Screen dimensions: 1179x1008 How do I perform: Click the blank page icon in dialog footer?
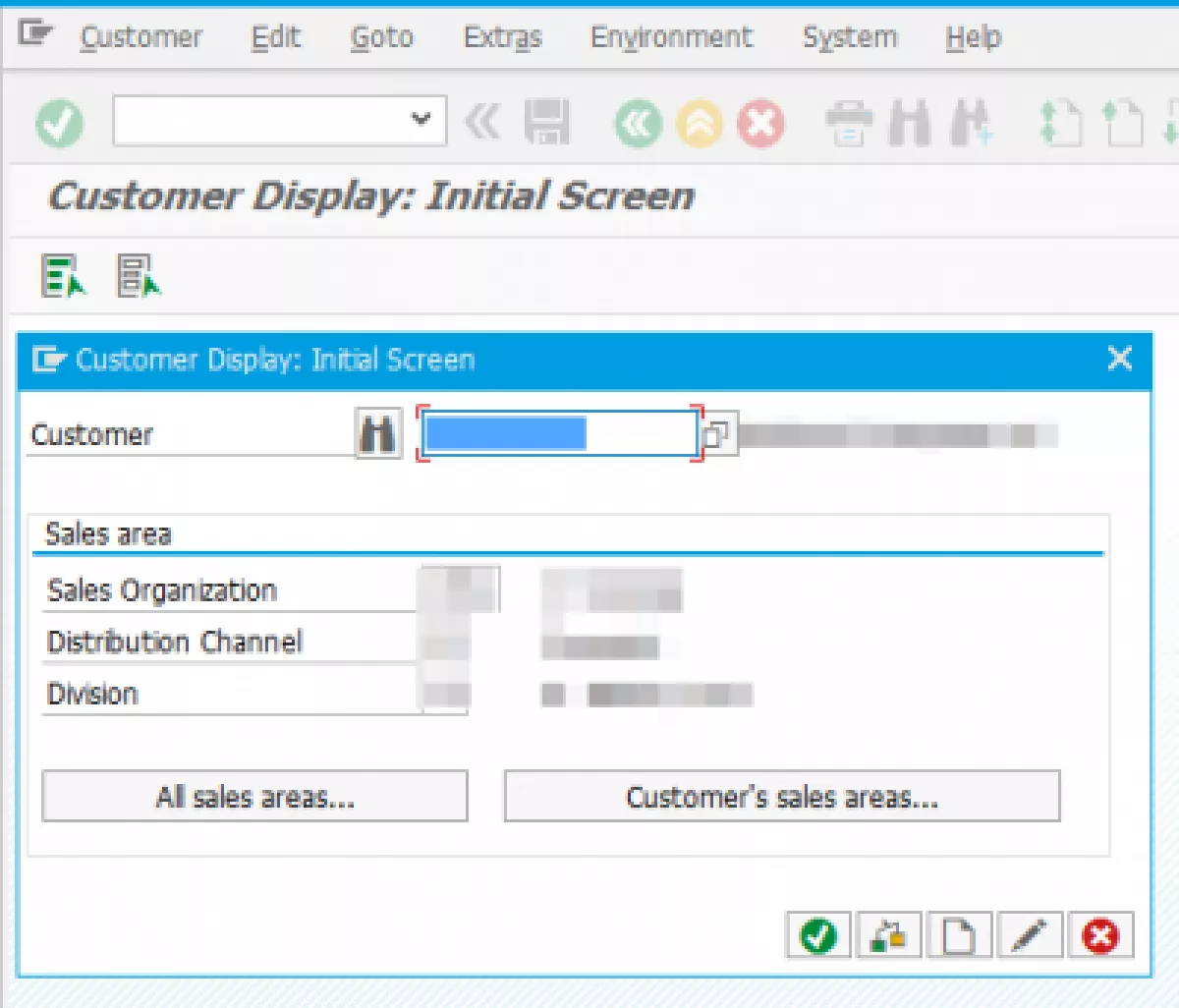point(959,934)
